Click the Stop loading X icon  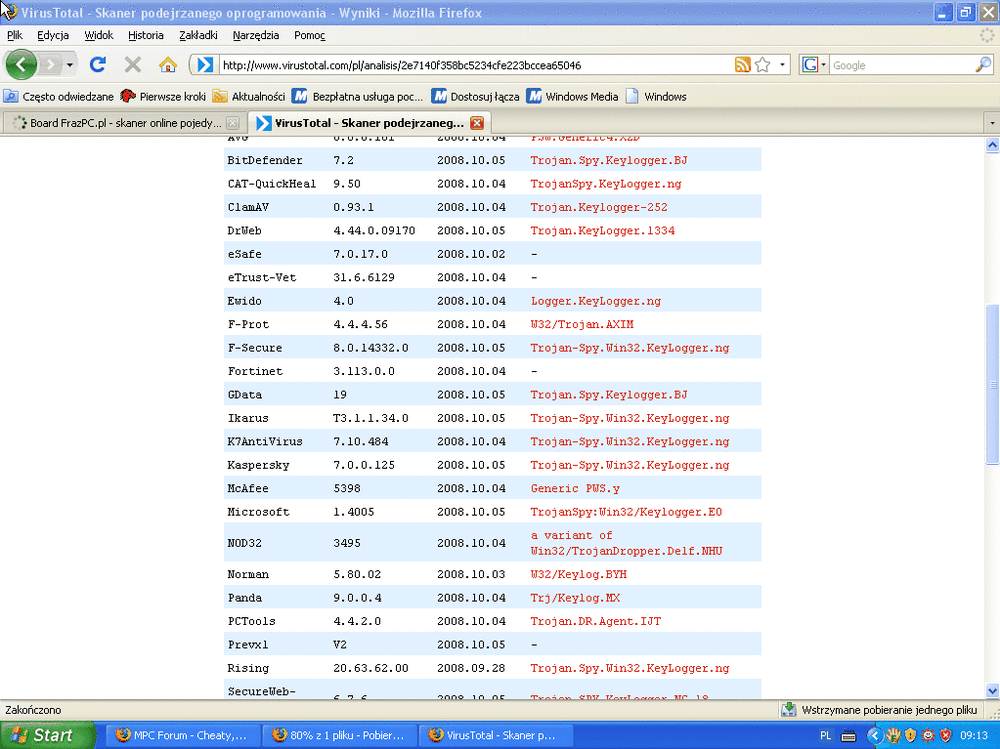pos(133,64)
